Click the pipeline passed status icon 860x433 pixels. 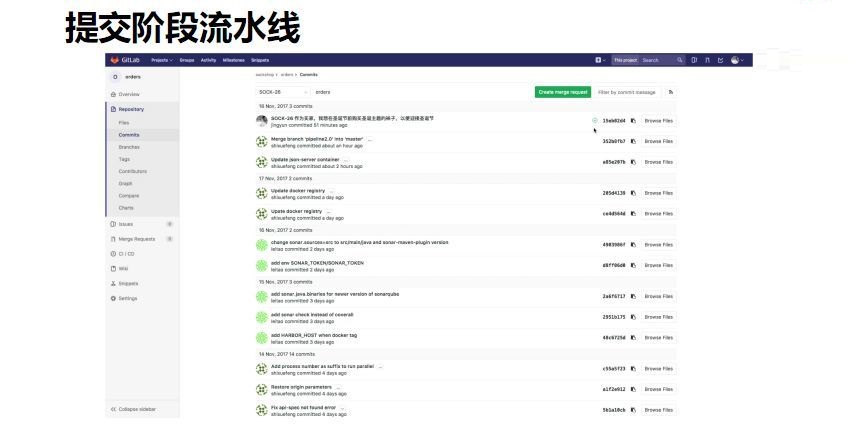pos(594,120)
